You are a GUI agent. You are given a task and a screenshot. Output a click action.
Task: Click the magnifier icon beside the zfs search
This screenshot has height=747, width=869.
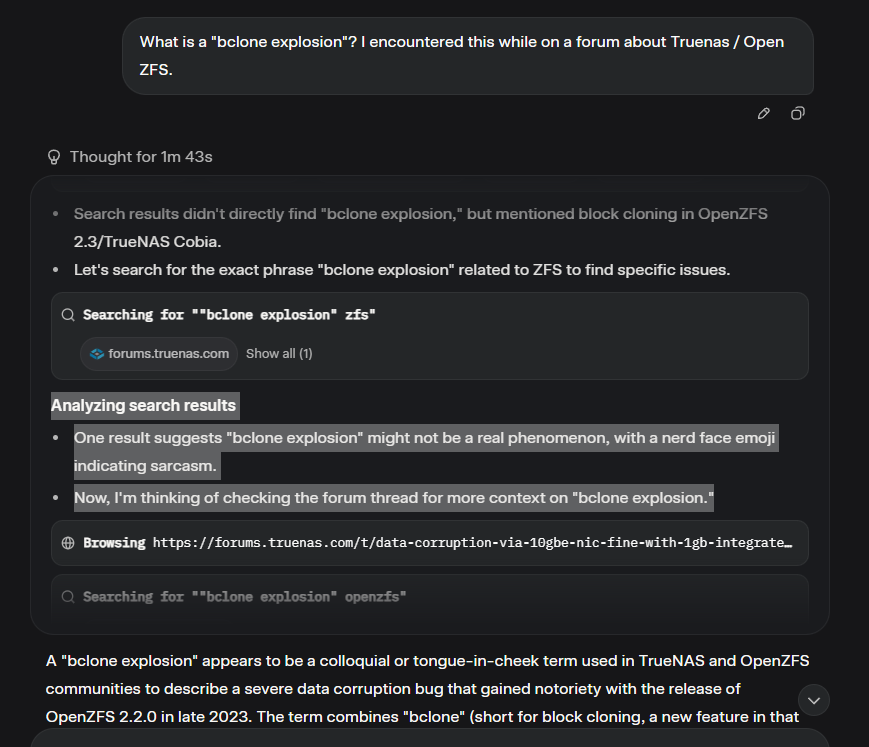[x=68, y=315]
